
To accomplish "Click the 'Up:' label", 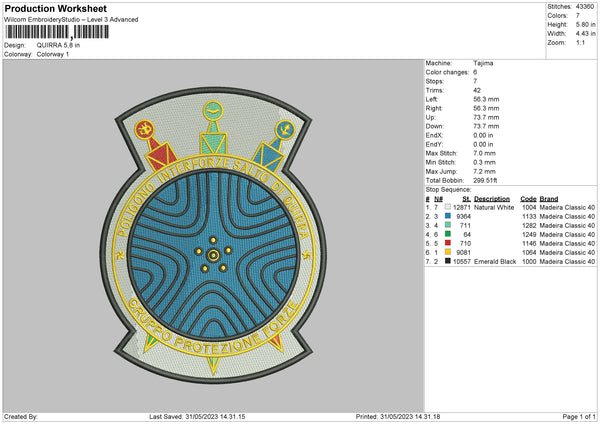I will (430, 117).
